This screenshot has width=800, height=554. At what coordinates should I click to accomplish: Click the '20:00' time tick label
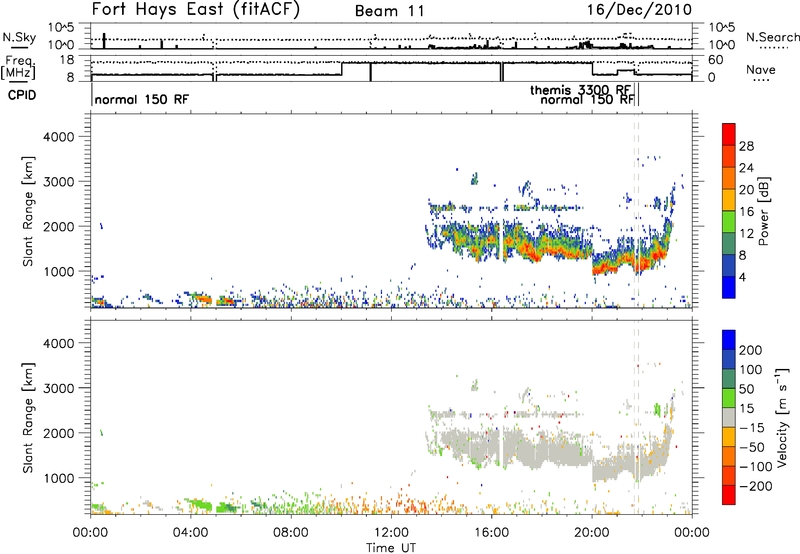tap(591, 533)
